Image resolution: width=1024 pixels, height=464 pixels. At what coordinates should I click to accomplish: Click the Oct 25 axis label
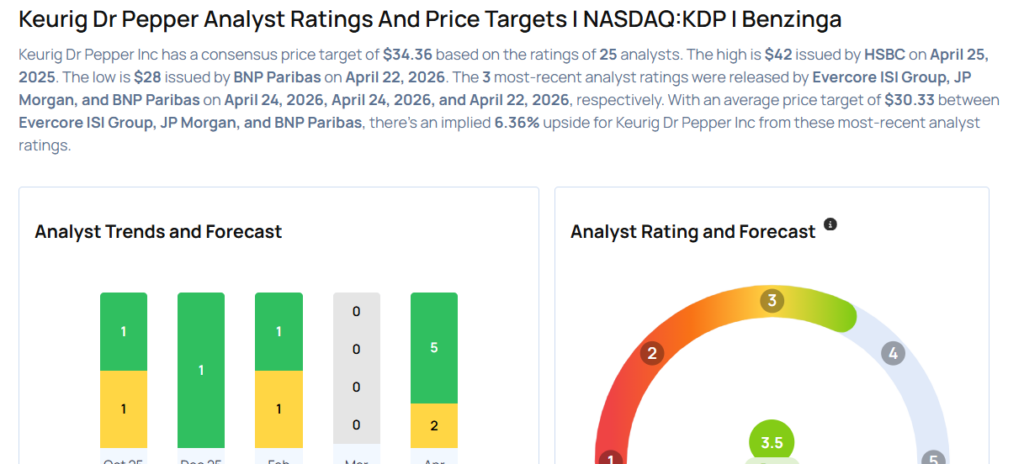(123, 459)
